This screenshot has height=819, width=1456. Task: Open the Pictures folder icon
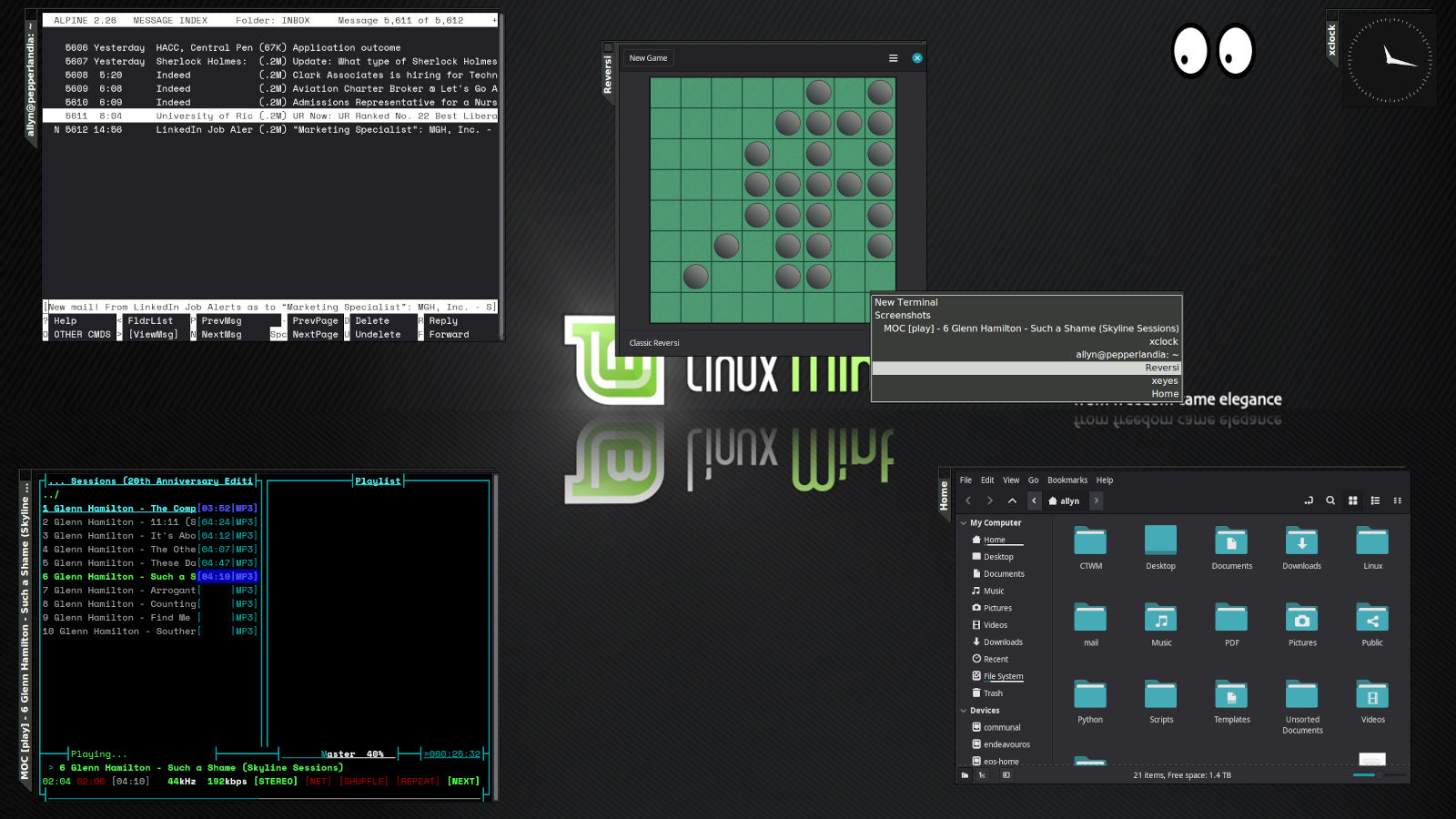click(x=1301, y=619)
